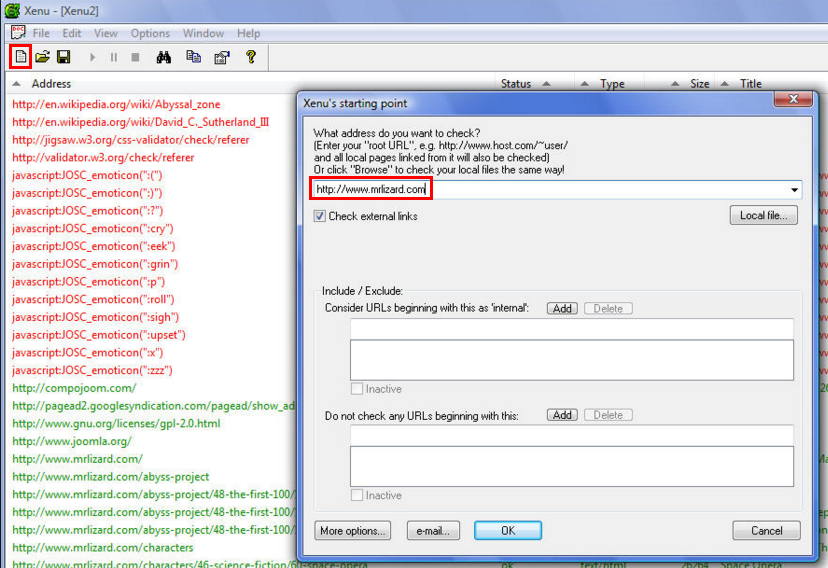Select the http://www.joomla.org/ row

(72, 441)
